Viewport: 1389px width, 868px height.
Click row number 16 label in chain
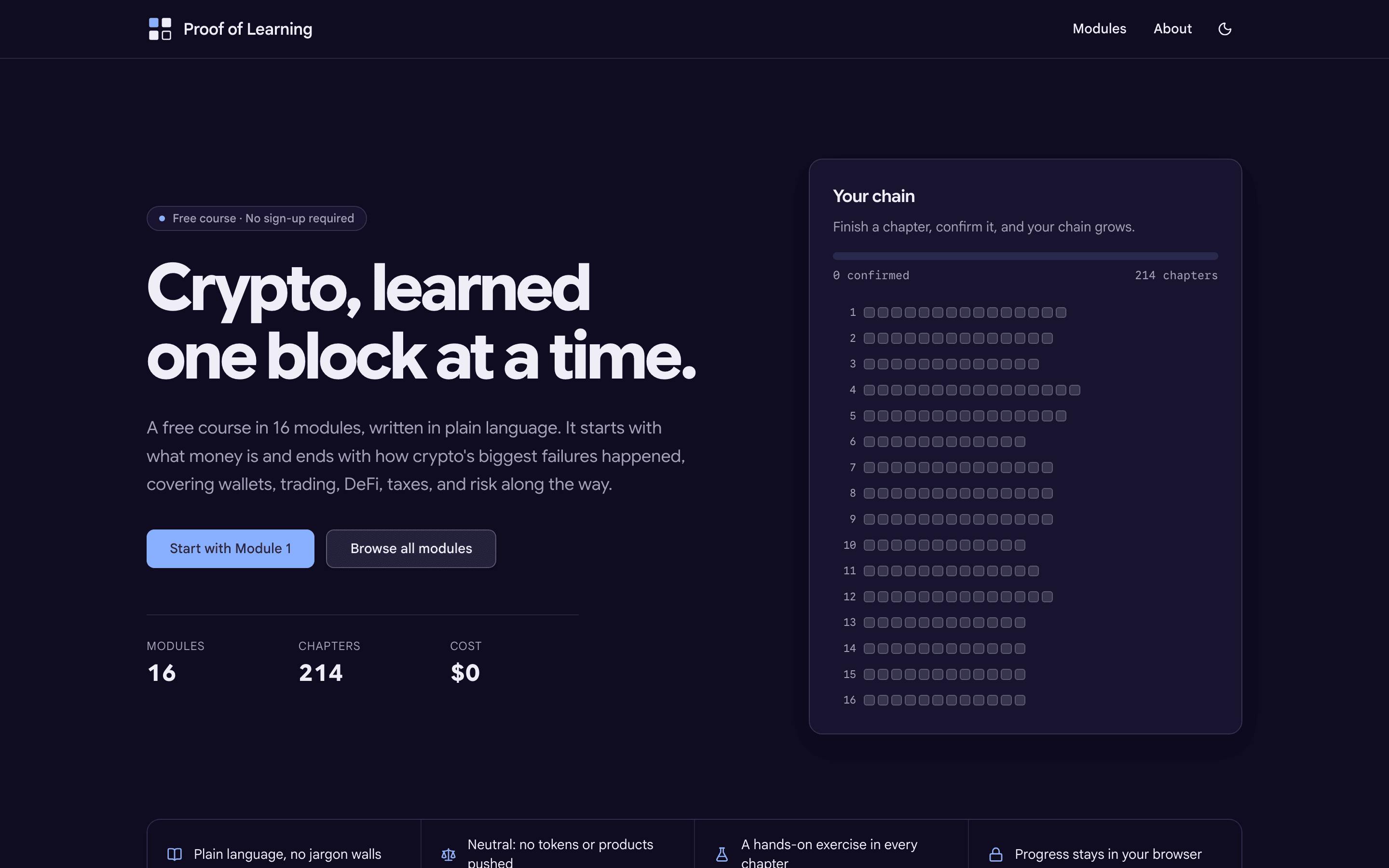pos(849,700)
